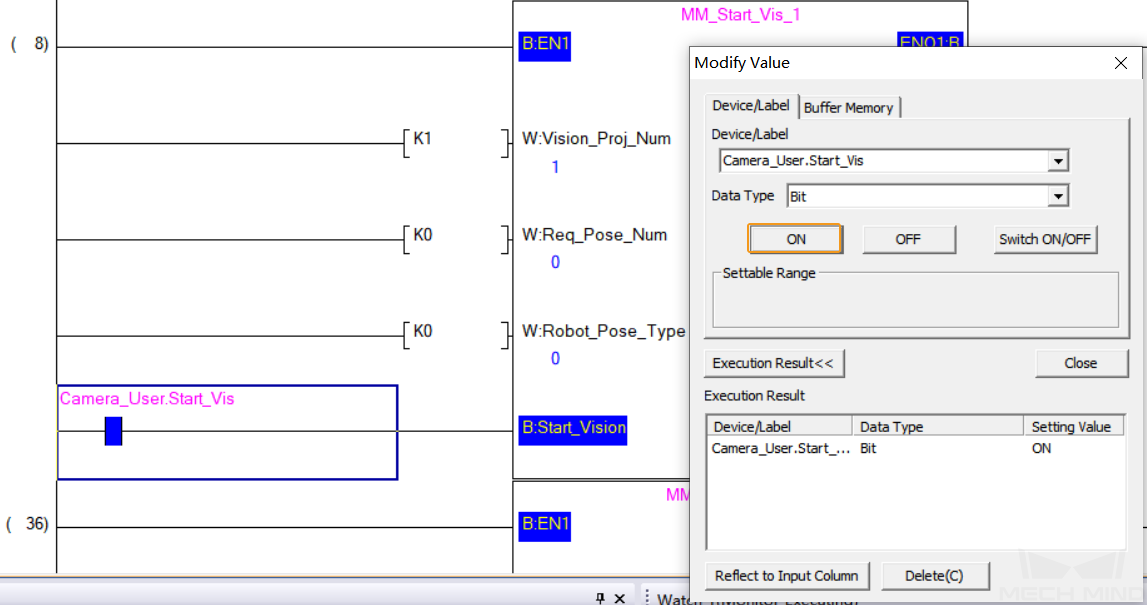Collapse the Execution Result section
This screenshot has width=1147, height=605.
click(x=774, y=363)
